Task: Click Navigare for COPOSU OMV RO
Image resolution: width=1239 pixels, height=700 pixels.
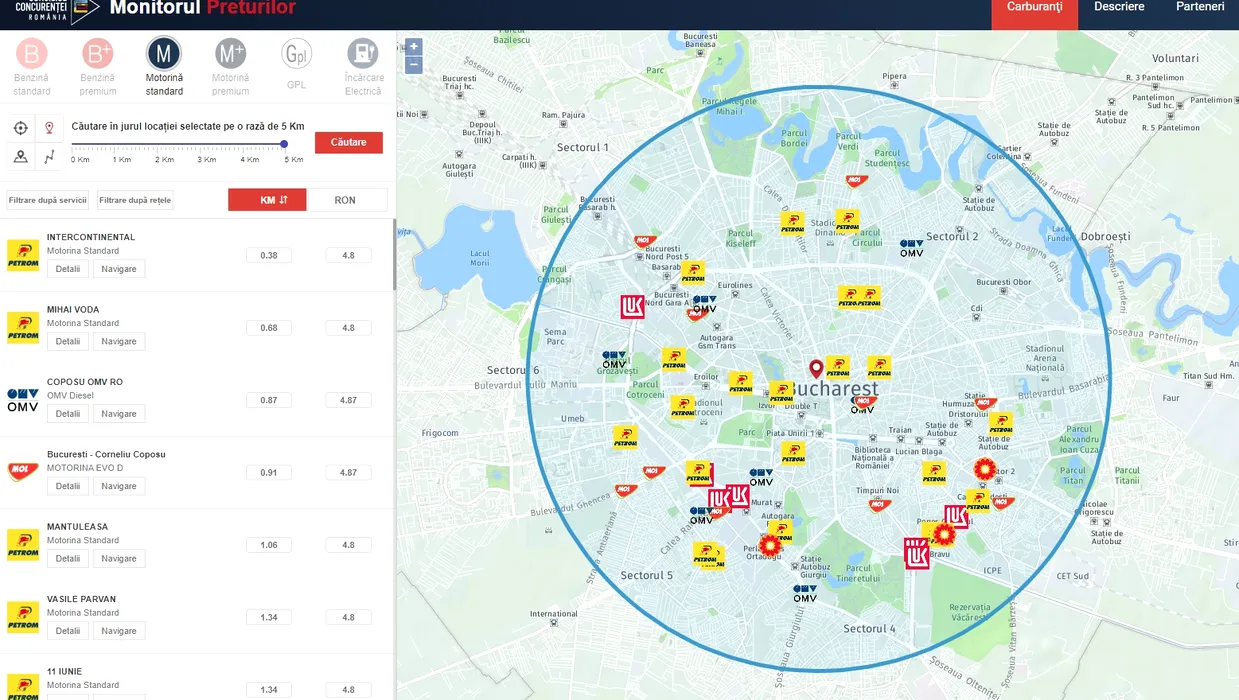Action: [119, 414]
